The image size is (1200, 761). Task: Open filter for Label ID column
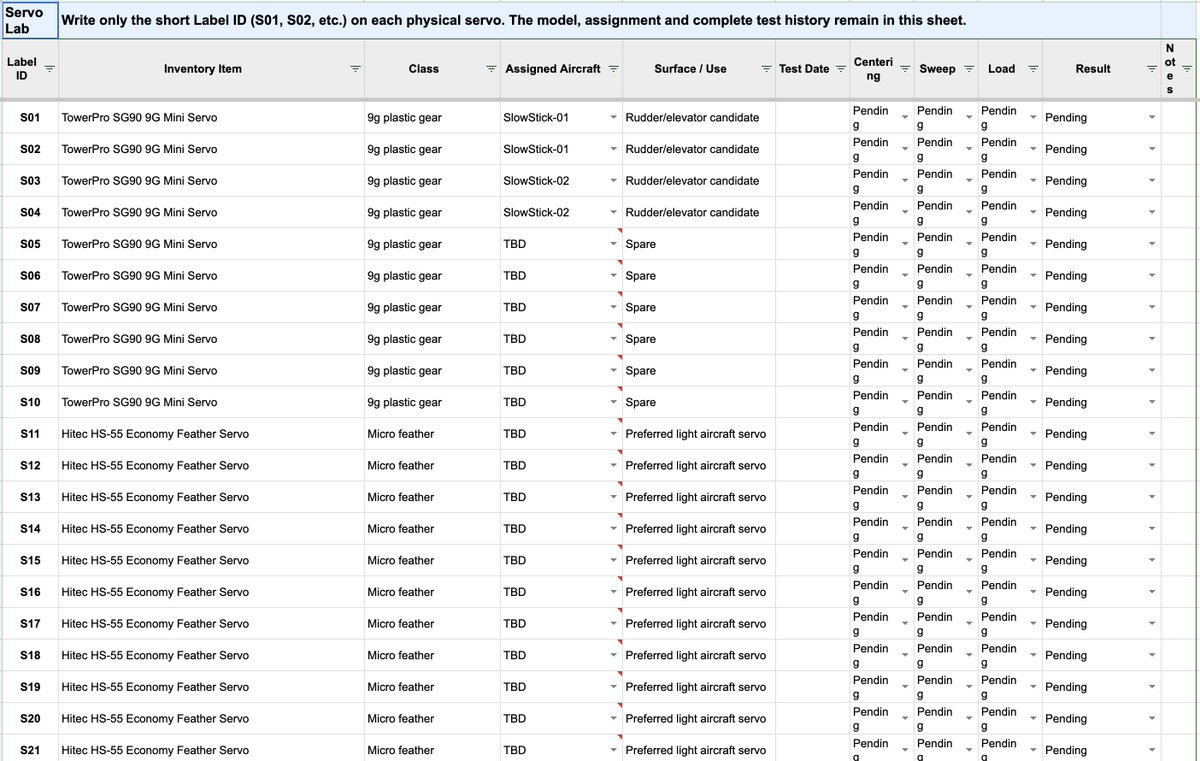click(50, 69)
